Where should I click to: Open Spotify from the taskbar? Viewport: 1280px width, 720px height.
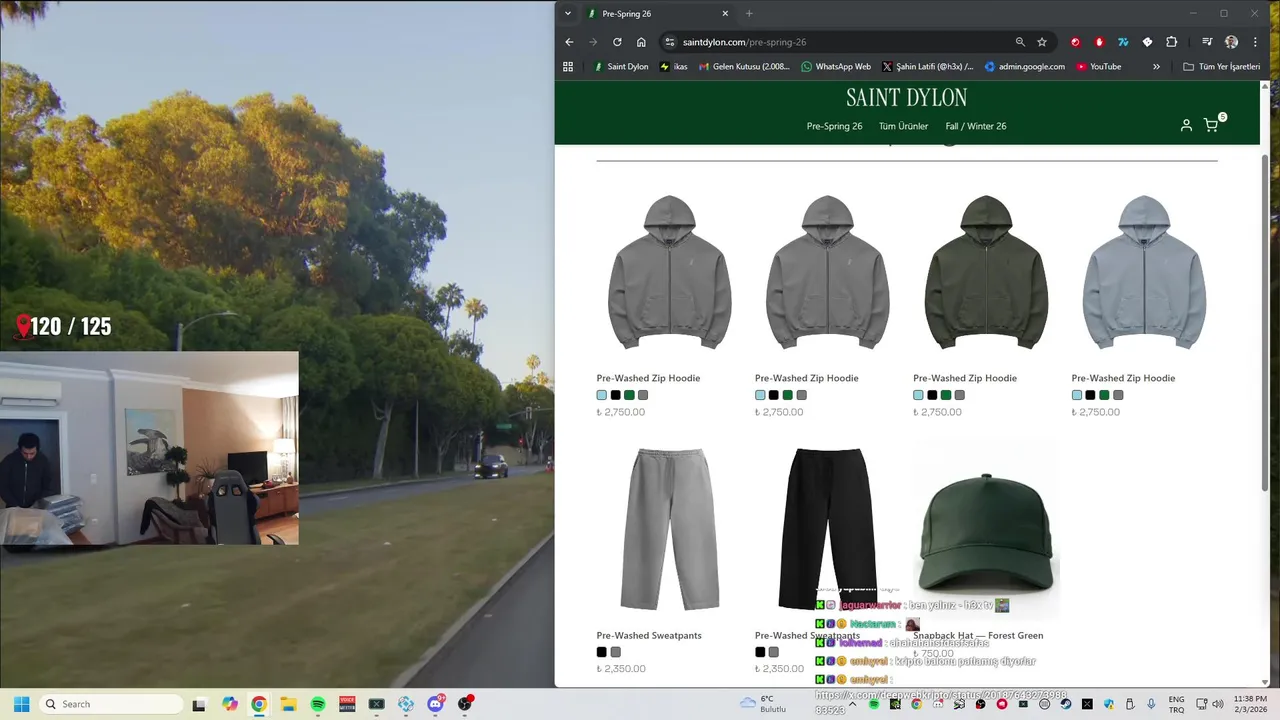318,704
